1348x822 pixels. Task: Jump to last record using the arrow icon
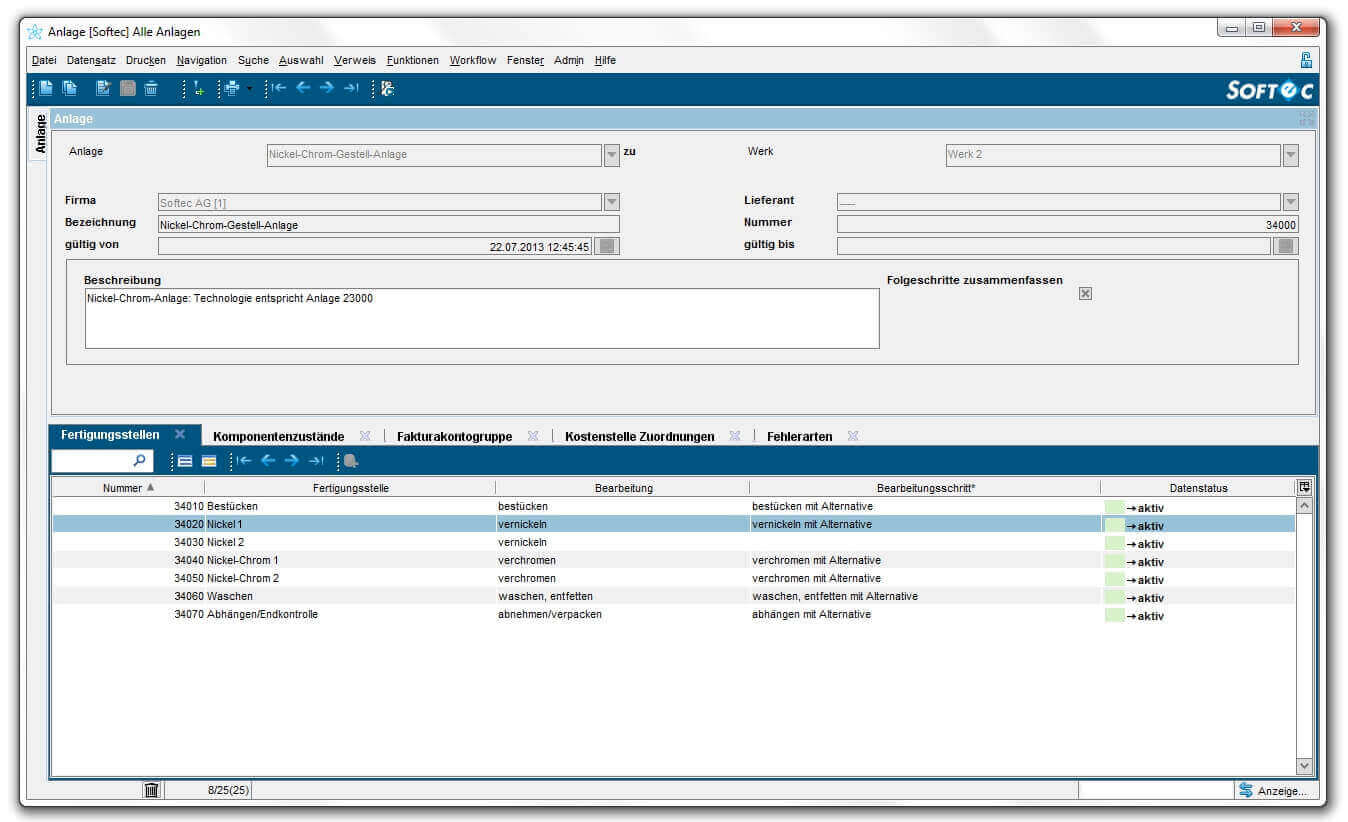[x=352, y=88]
